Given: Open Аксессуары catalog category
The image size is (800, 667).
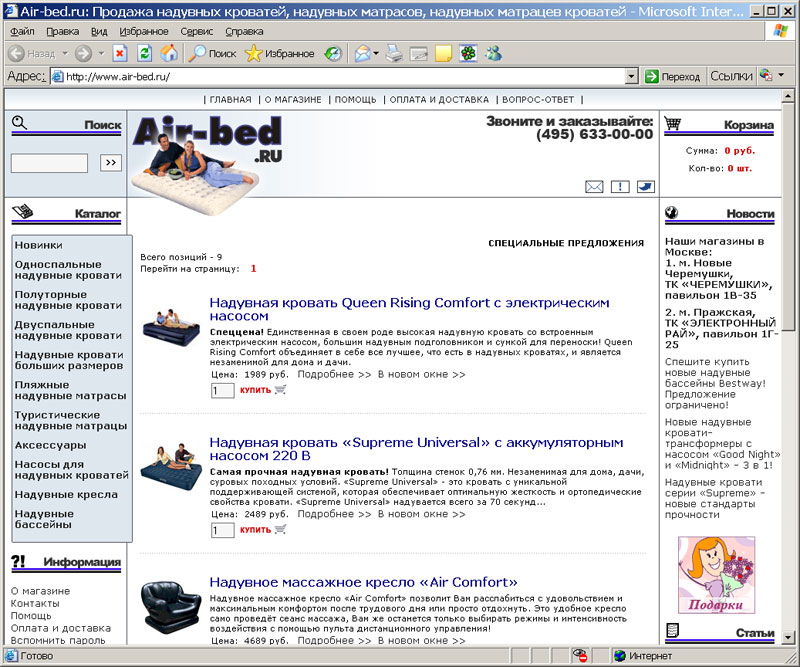Looking at the screenshot, I should [x=51, y=445].
